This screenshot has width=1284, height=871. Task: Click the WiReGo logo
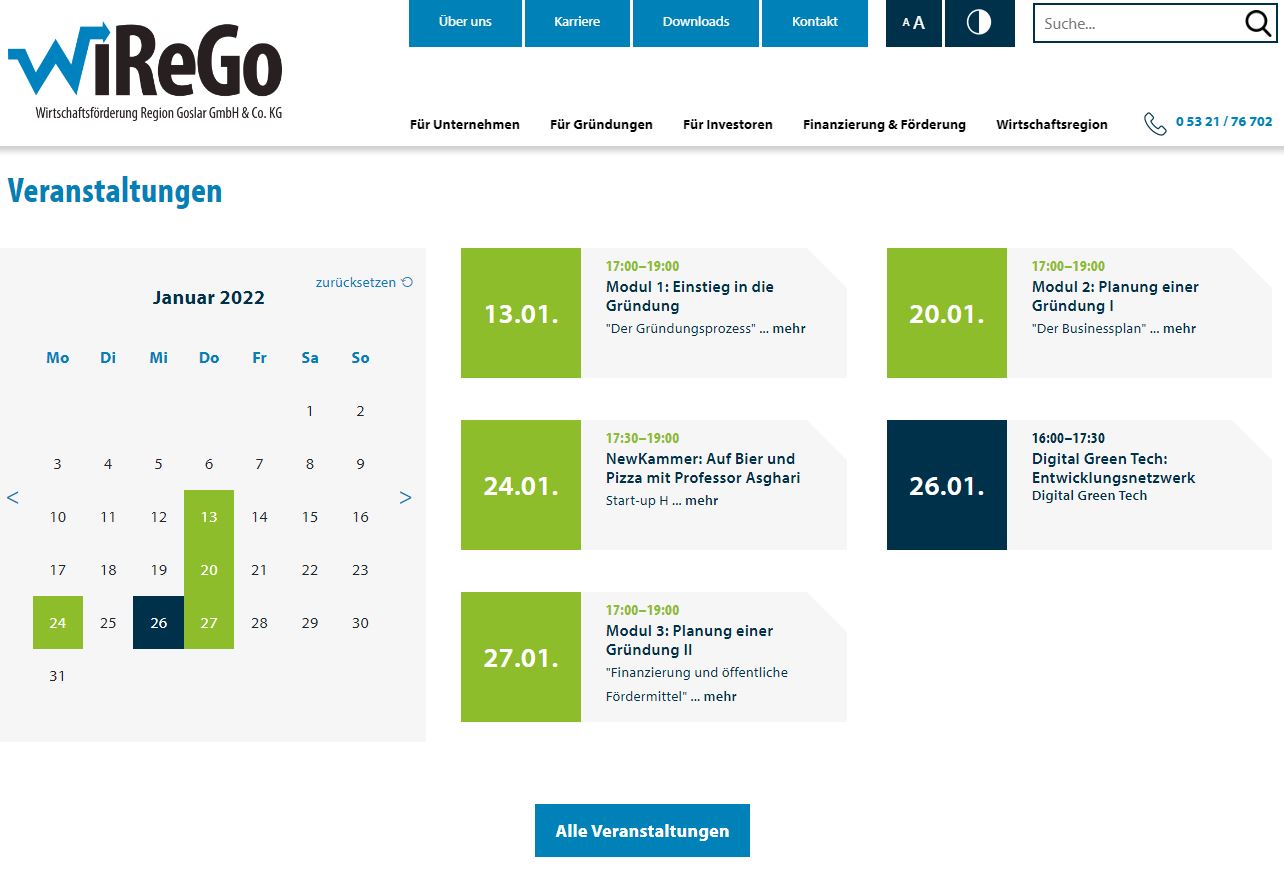point(145,71)
